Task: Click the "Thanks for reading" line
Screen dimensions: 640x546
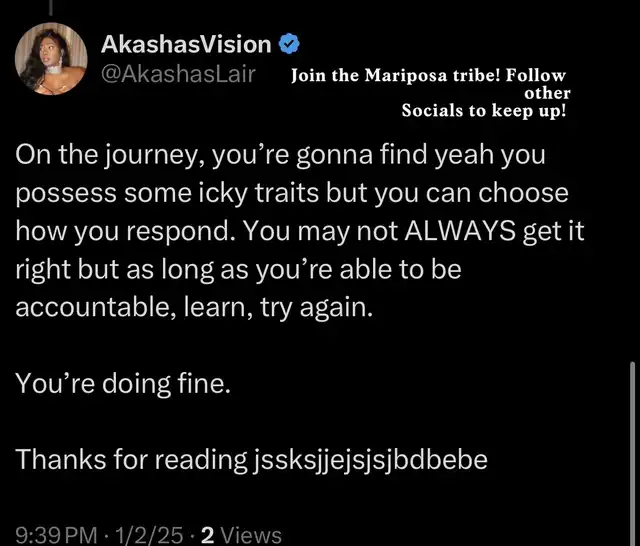Action: click(131, 459)
